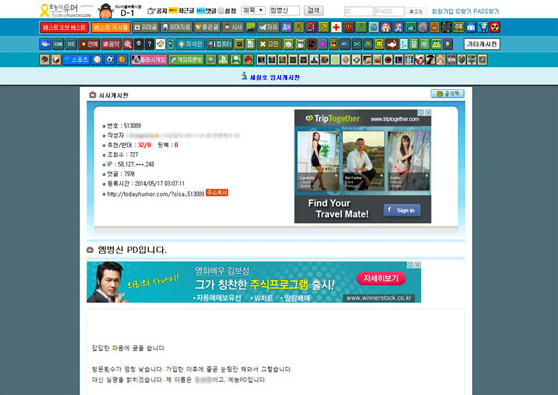
Task: Close the stock program banner ad
Action: pos(418,265)
